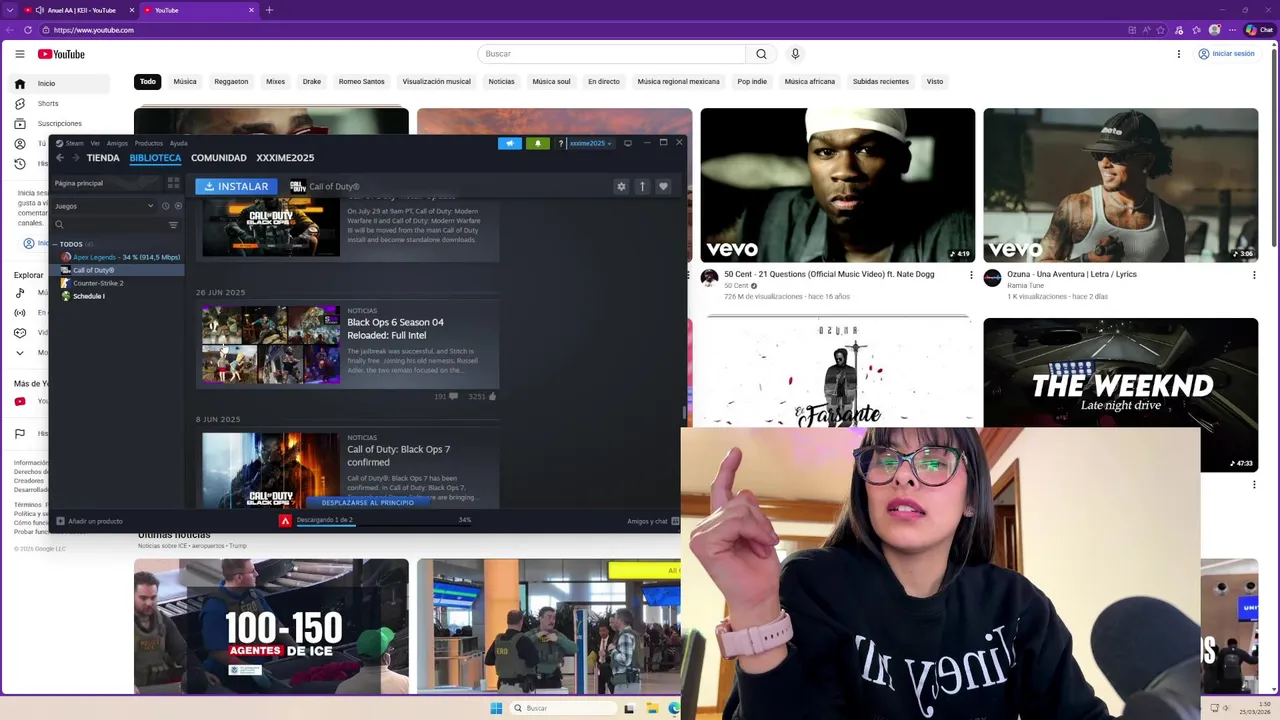Image resolution: width=1280 pixels, height=720 pixels.
Task: Open new browser tab with plus button
Action: 269,10
